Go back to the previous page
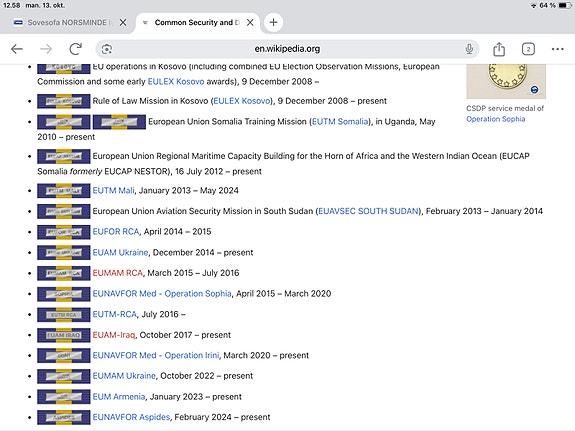This screenshot has height=431, width=575. (x=17, y=49)
